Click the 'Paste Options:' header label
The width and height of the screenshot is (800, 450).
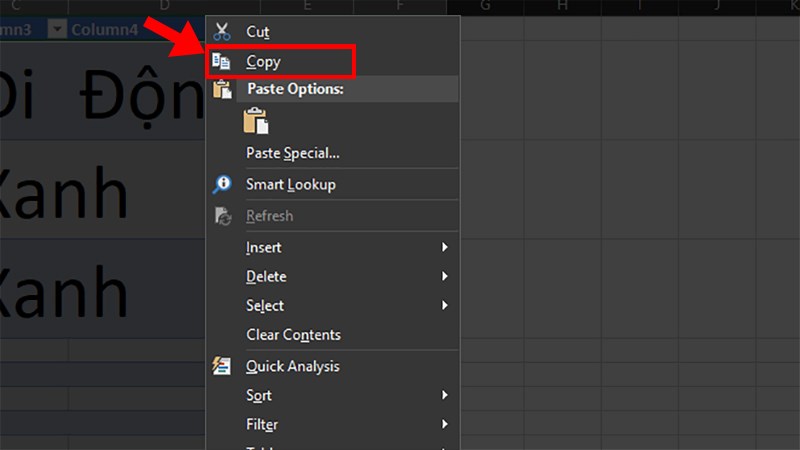tap(295, 89)
